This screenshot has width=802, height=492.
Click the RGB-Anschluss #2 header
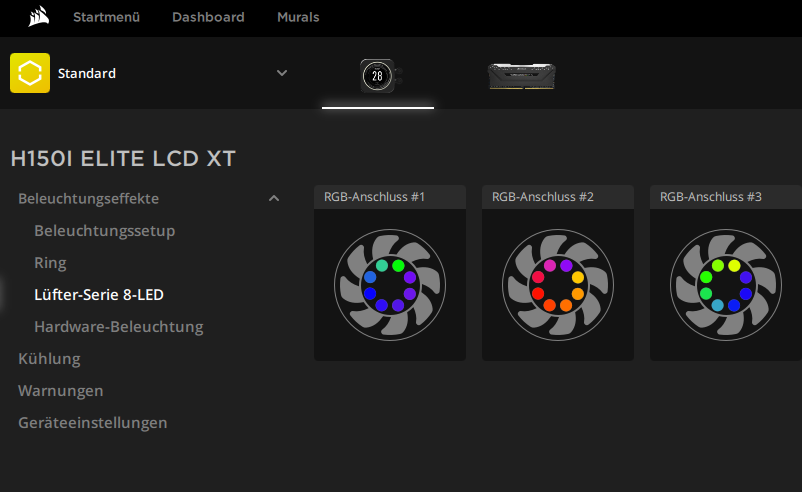(x=558, y=197)
